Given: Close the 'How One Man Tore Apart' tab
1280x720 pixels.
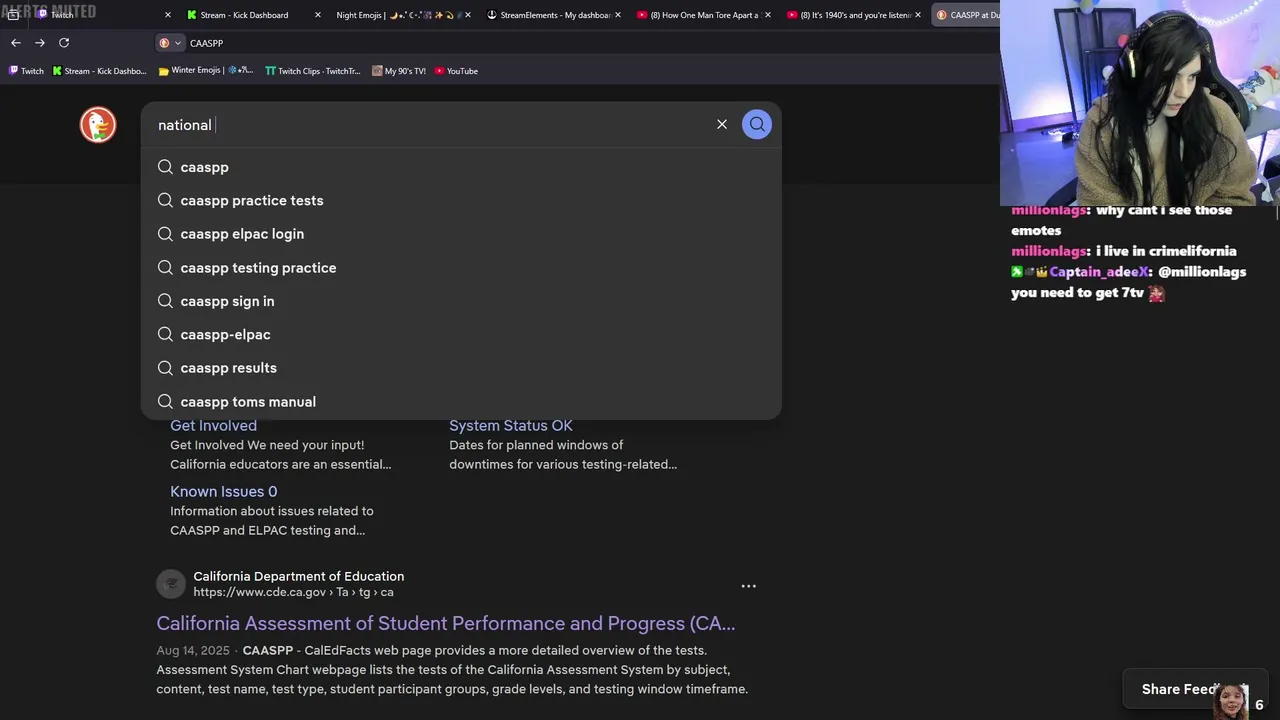Looking at the screenshot, I should 768,15.
